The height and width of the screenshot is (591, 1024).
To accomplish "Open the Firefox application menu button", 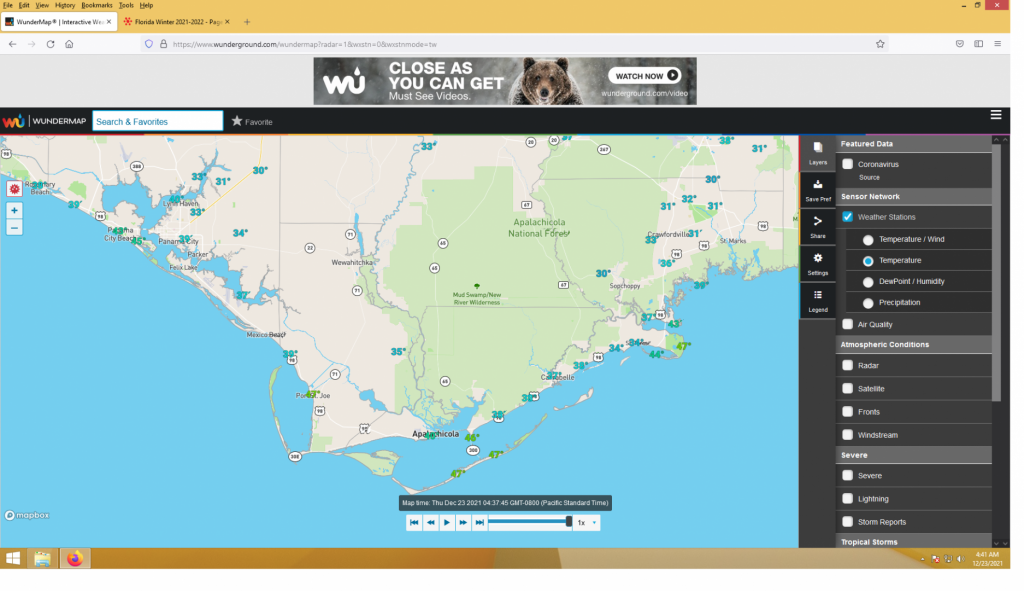I will [x=997, y=44].
